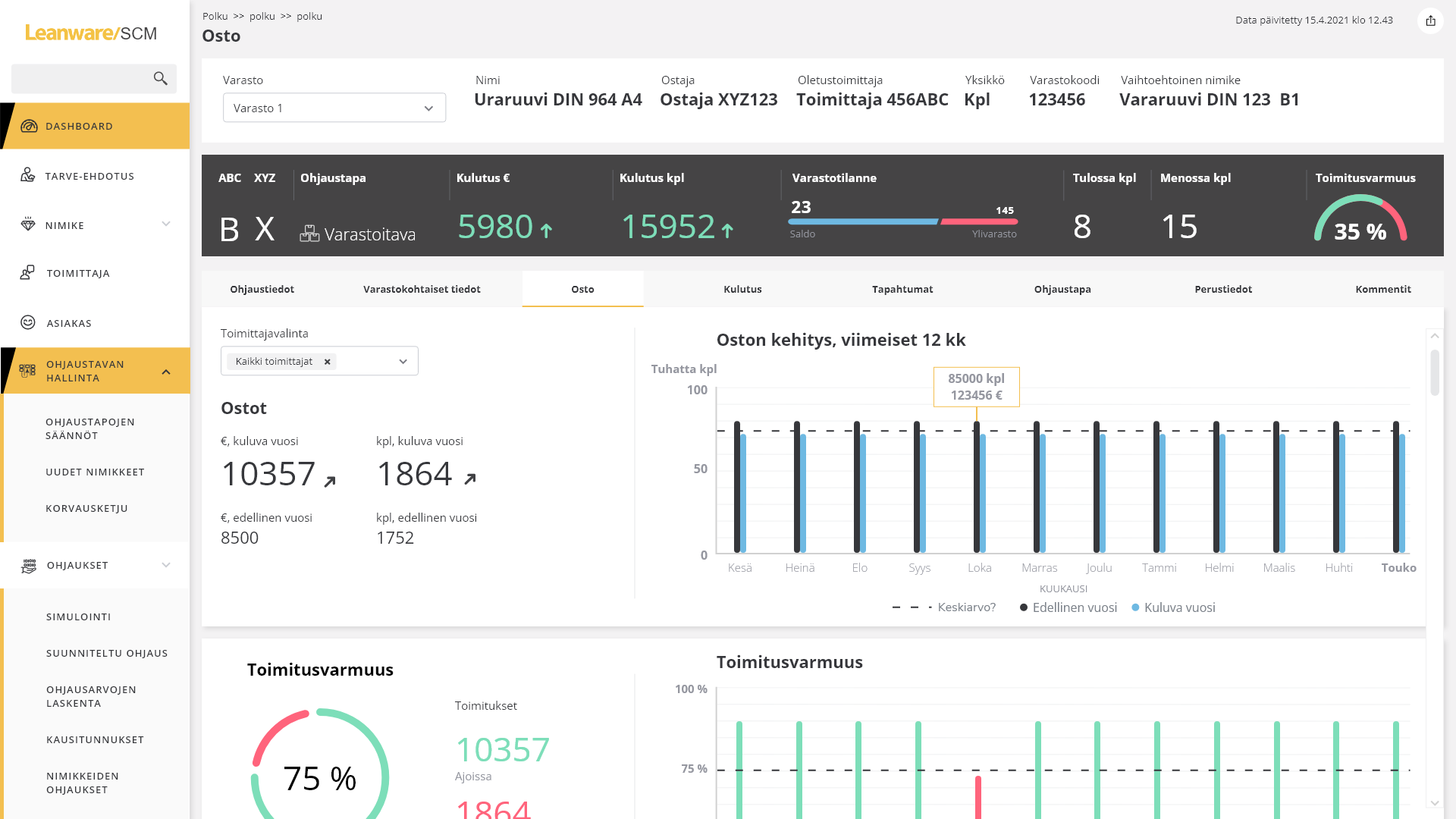
Task: Open the Varasto 1 dropdown
Action: click(334, 108)
